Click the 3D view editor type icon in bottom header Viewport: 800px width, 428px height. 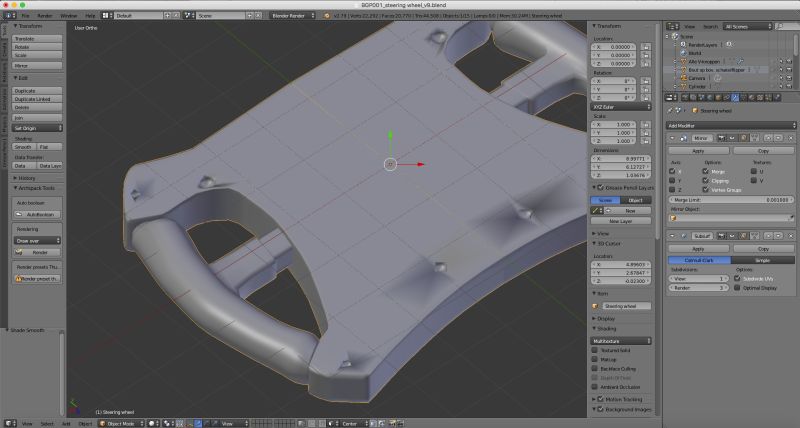pyautogui.click(x=10, y=423)
